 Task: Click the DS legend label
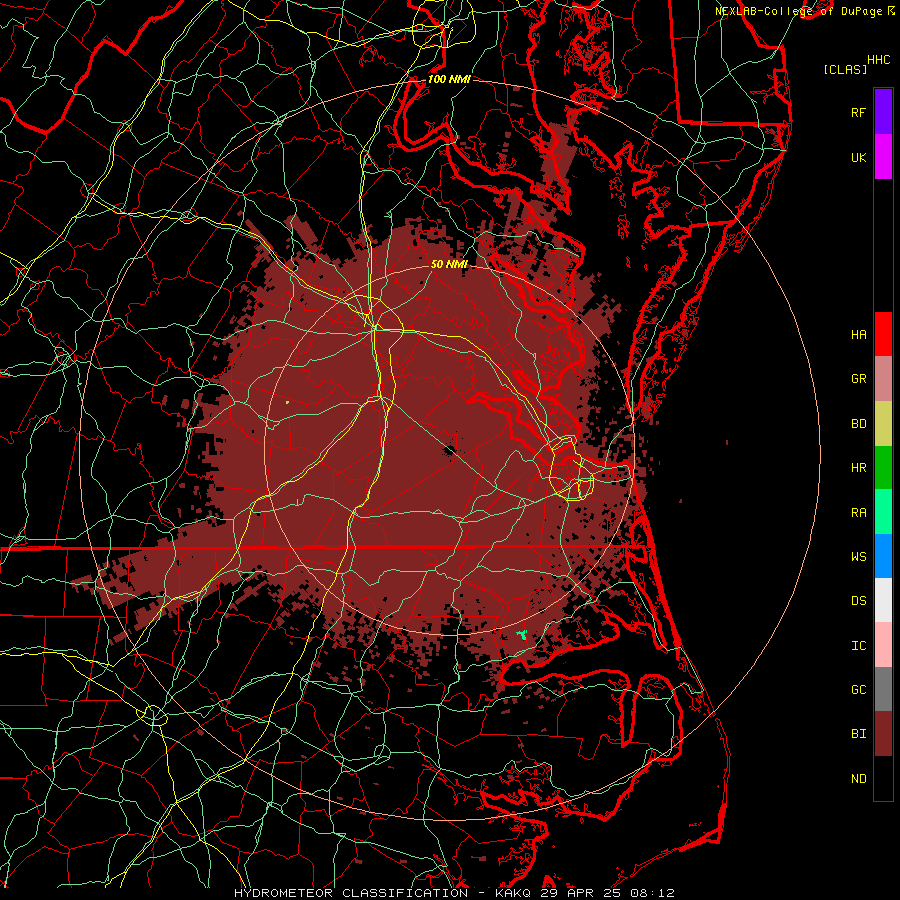point(858,601)
